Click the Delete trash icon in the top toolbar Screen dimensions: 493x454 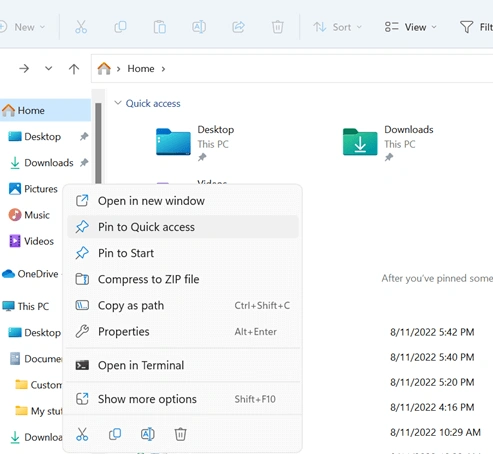point(277,27)
